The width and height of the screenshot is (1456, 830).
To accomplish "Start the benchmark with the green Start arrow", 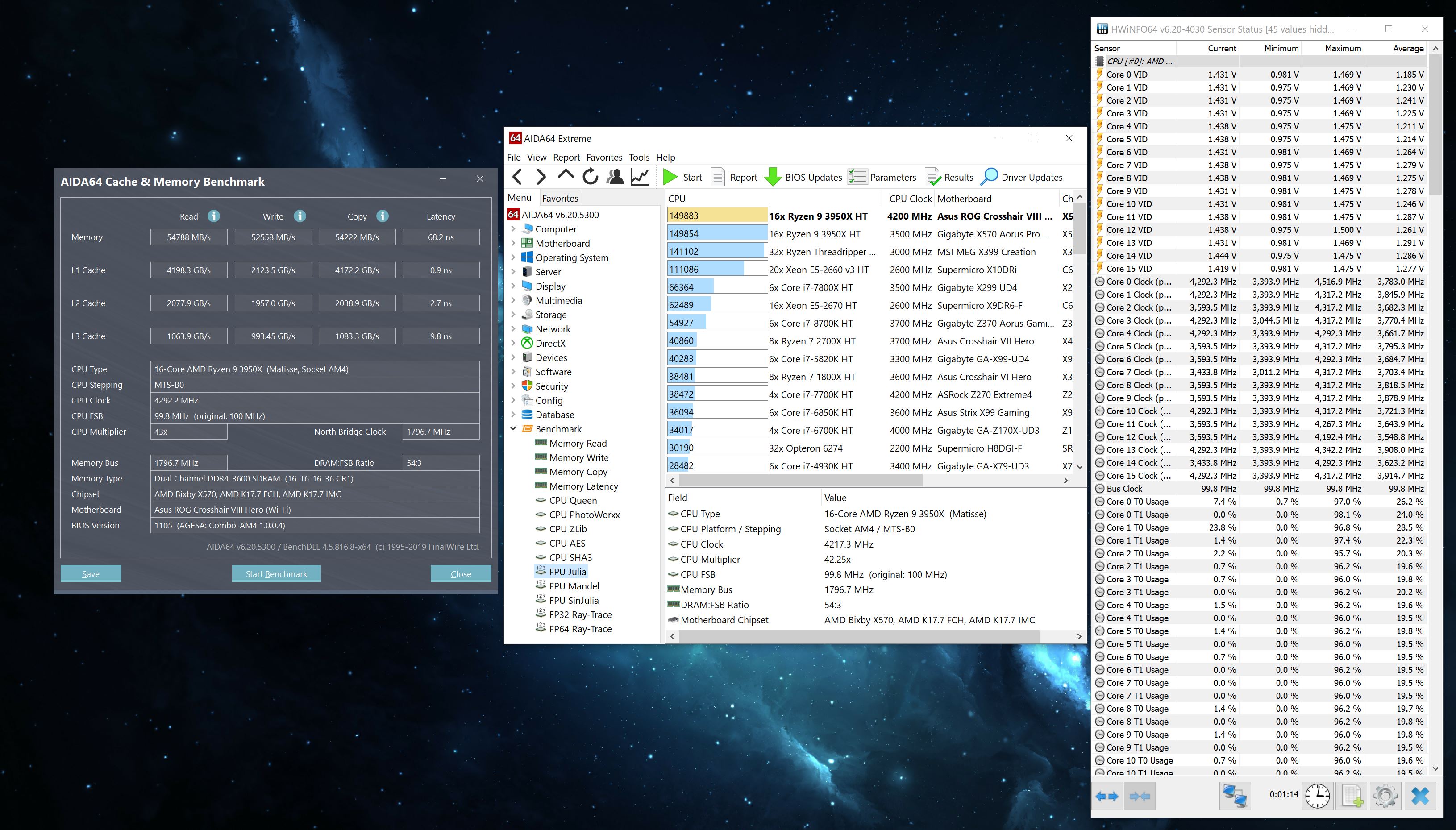I will pyautogui.click(x=683, y=177).
